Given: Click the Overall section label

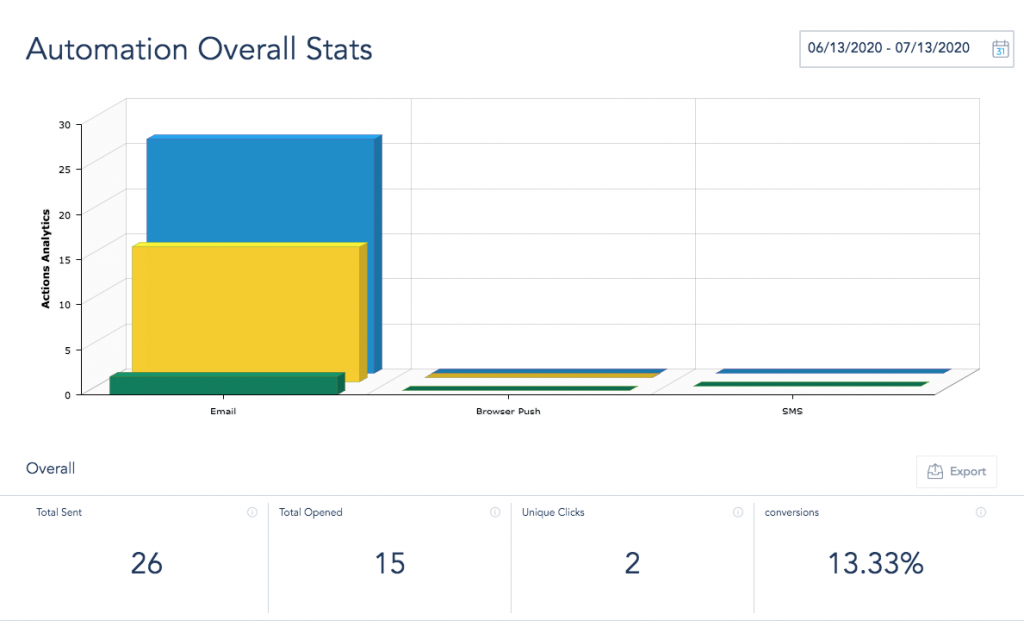Looking at the screenshot, I should (x=50, y=469).
